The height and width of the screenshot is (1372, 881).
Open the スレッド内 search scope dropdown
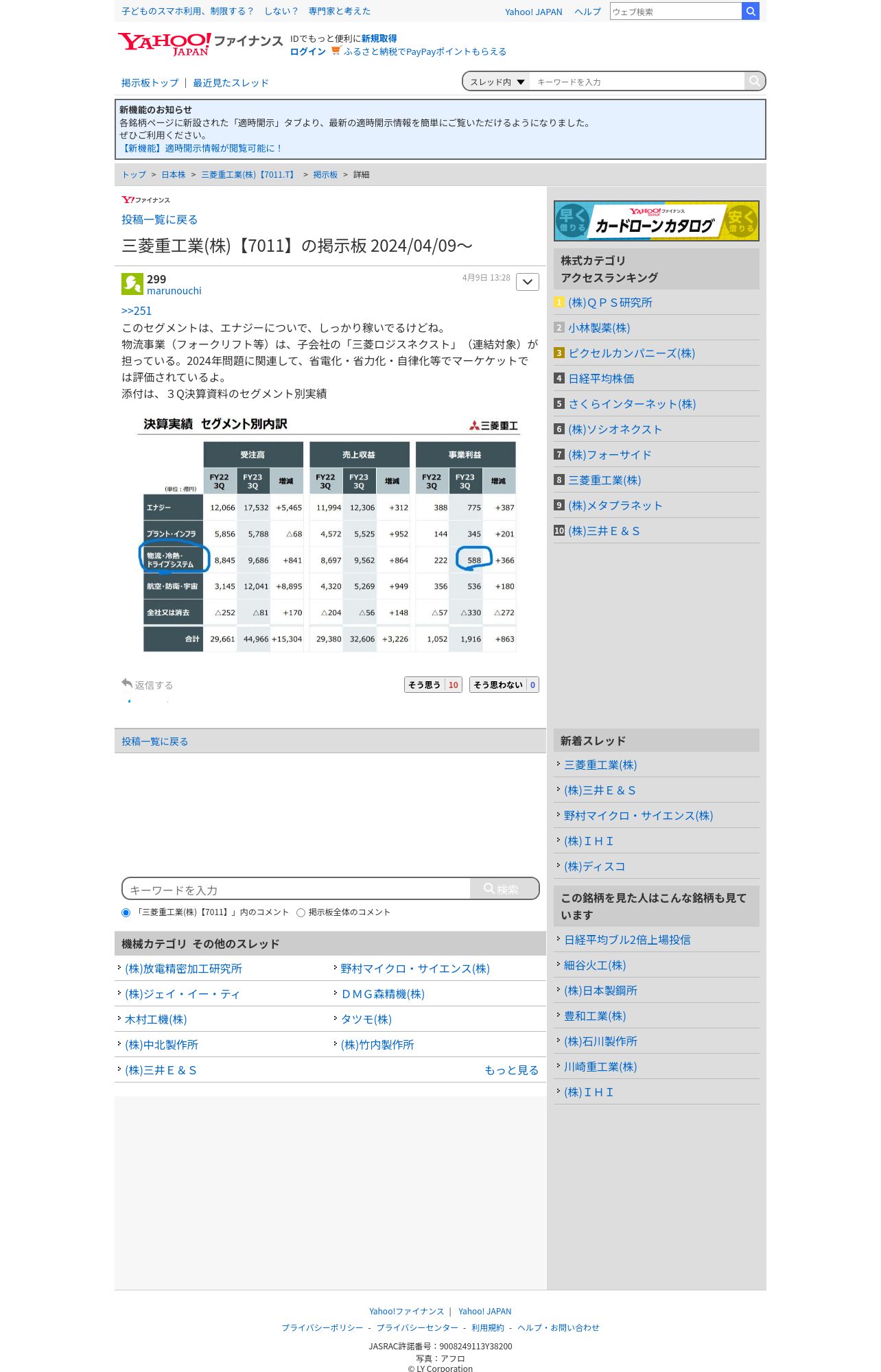point(496,82)
